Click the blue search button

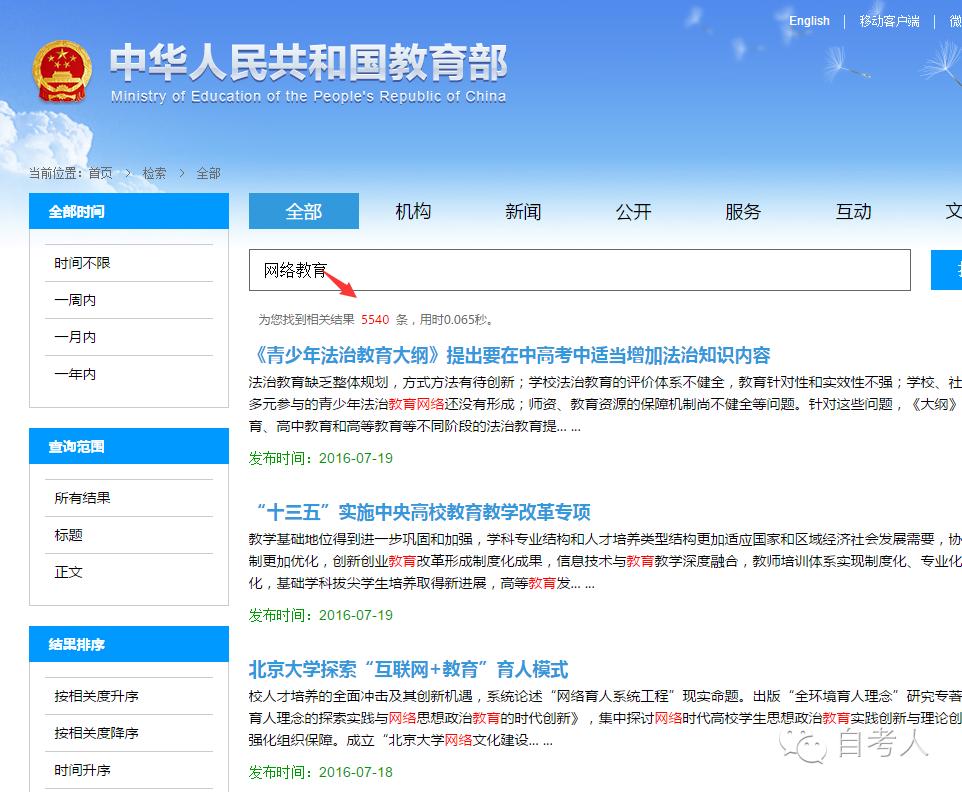point(946,270)
